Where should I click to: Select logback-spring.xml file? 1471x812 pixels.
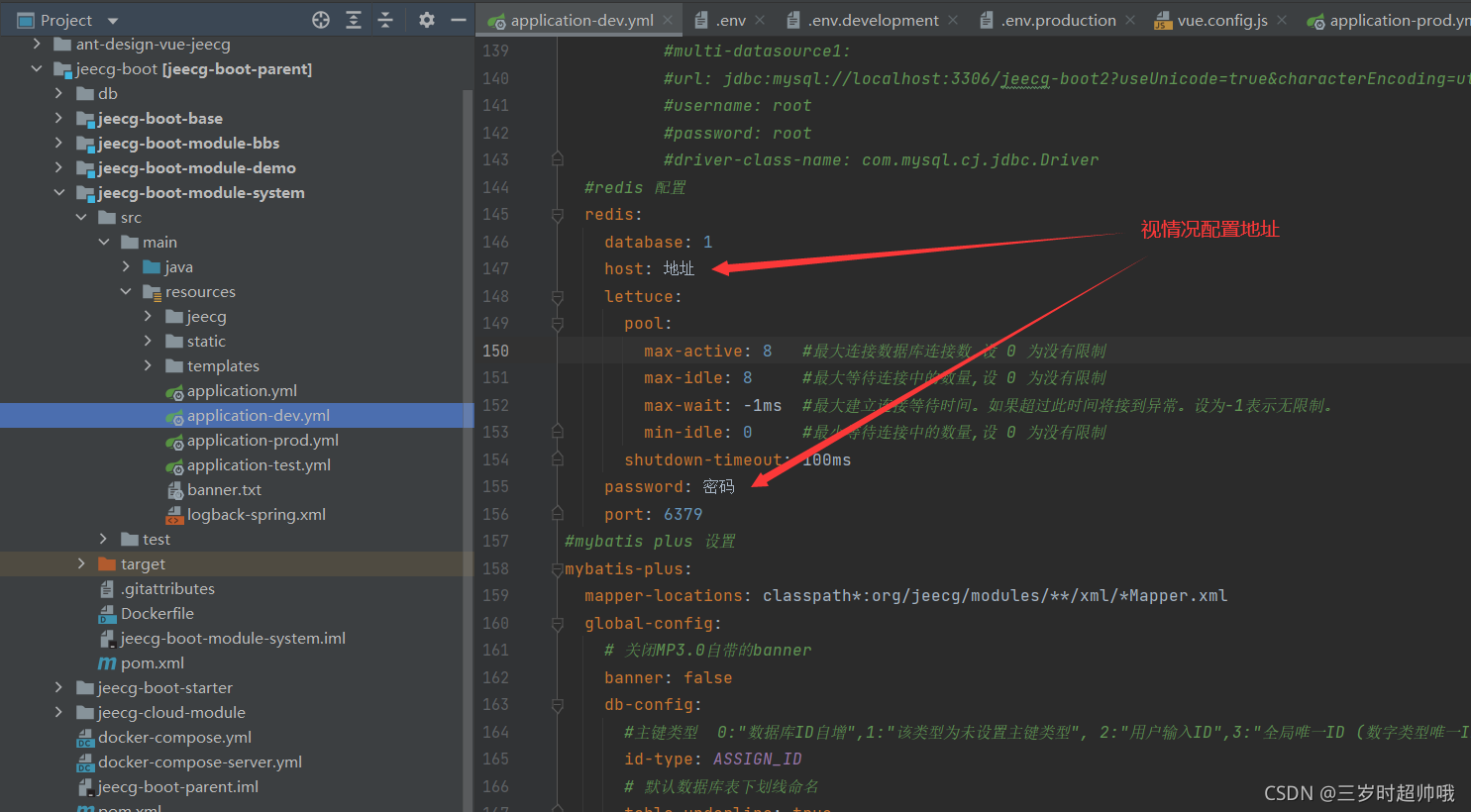(257, 514)
